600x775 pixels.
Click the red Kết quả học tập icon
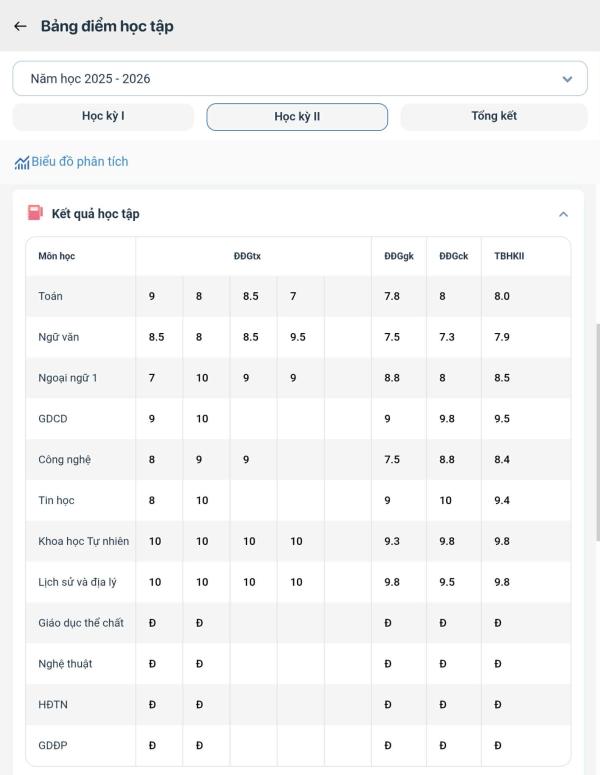click(x=35, y=213)
